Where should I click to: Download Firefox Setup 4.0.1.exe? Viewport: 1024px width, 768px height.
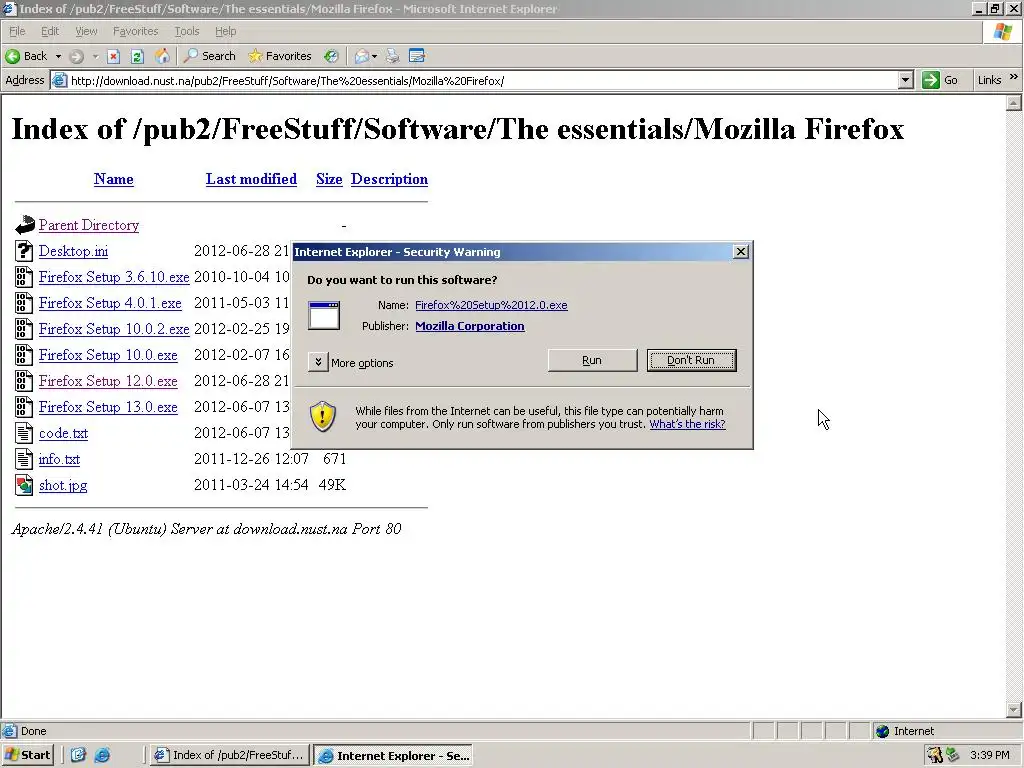click(x=110, y=303)
